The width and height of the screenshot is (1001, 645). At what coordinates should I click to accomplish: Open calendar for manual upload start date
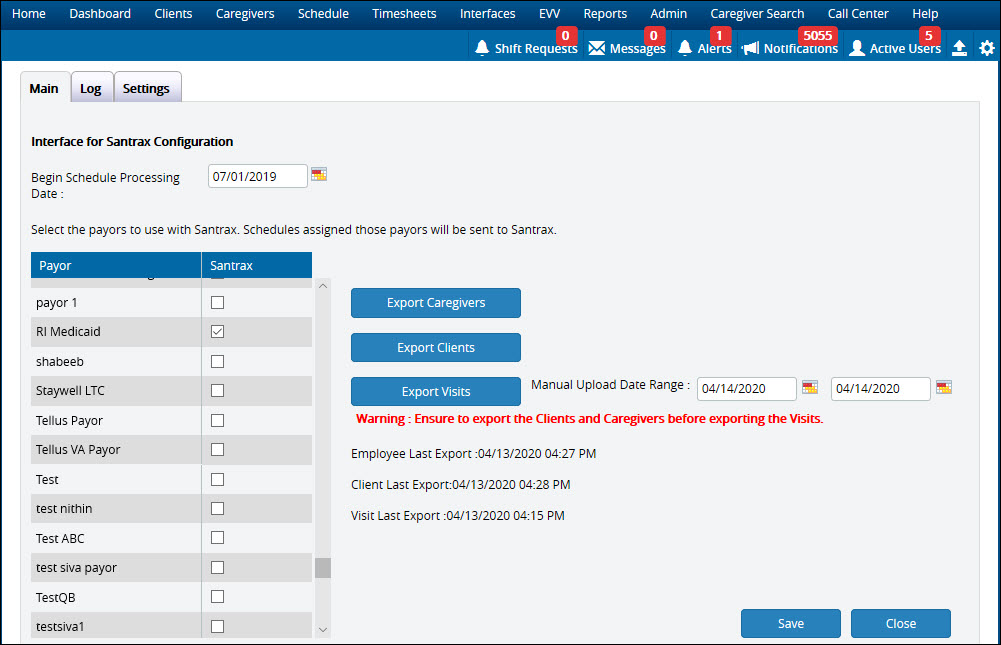point(809,388)
